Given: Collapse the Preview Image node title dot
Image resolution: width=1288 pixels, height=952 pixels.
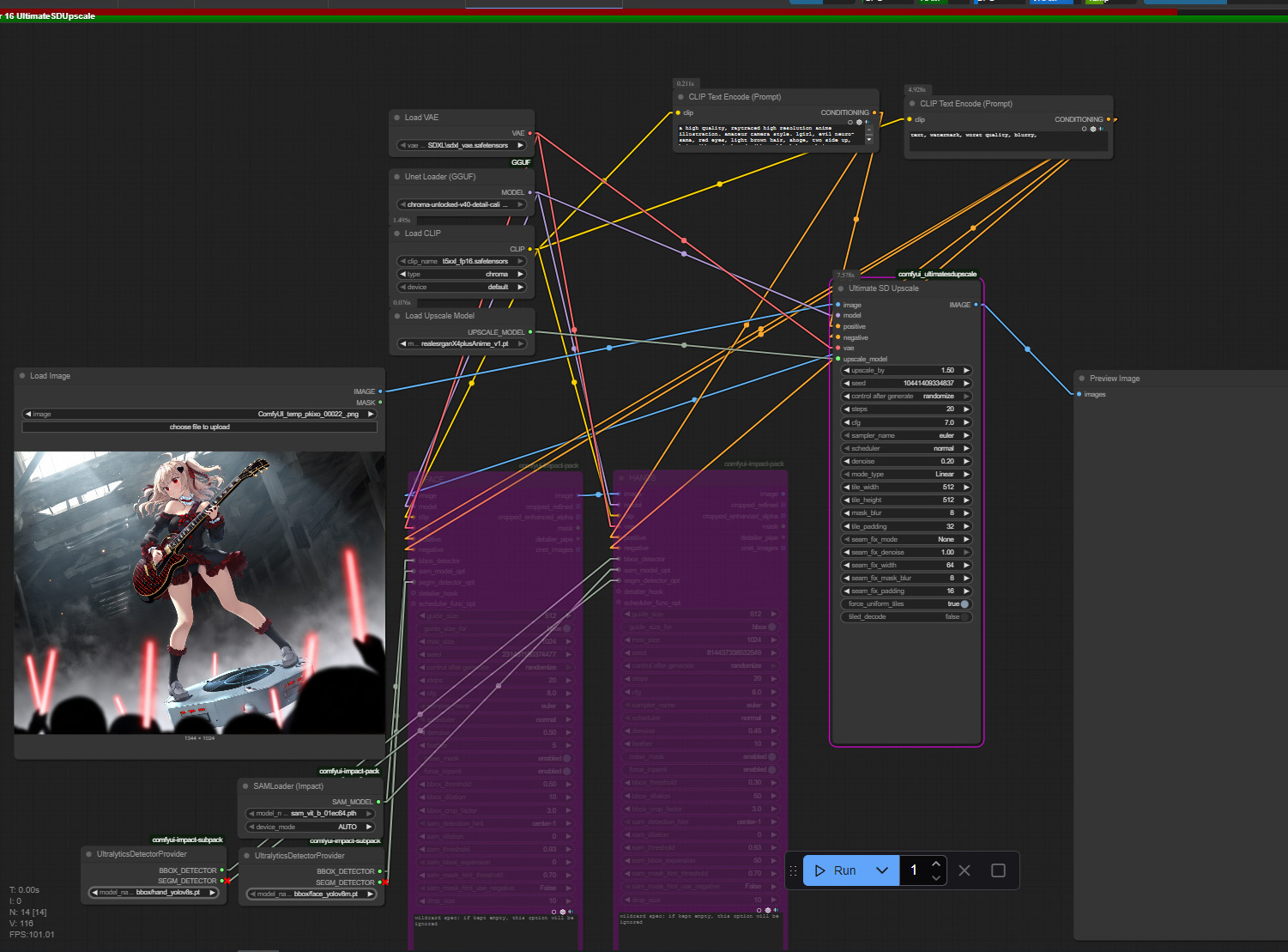Looking at the screenshot, I should [x=1082, y=379].
